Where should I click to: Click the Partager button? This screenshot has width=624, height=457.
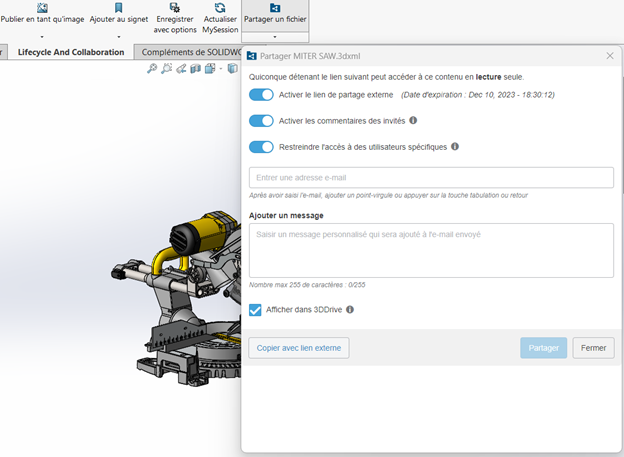click(543, 348)
